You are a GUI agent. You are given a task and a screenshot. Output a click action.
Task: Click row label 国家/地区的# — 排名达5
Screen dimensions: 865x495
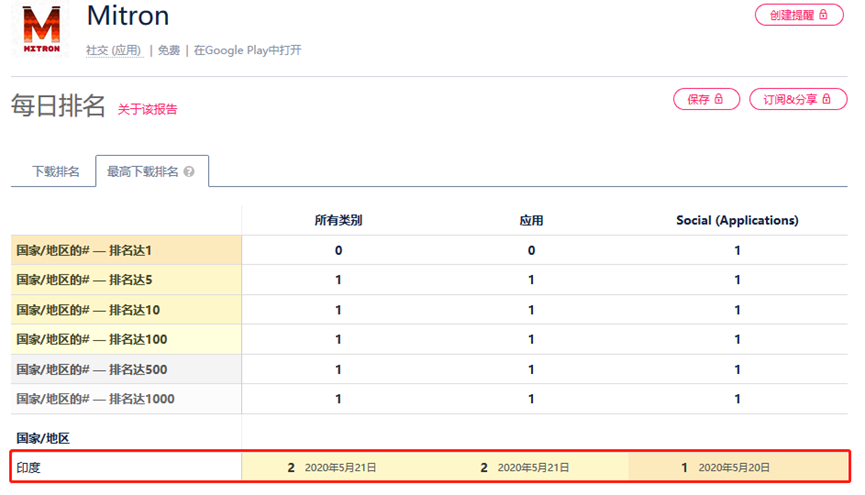coord(84,280)
